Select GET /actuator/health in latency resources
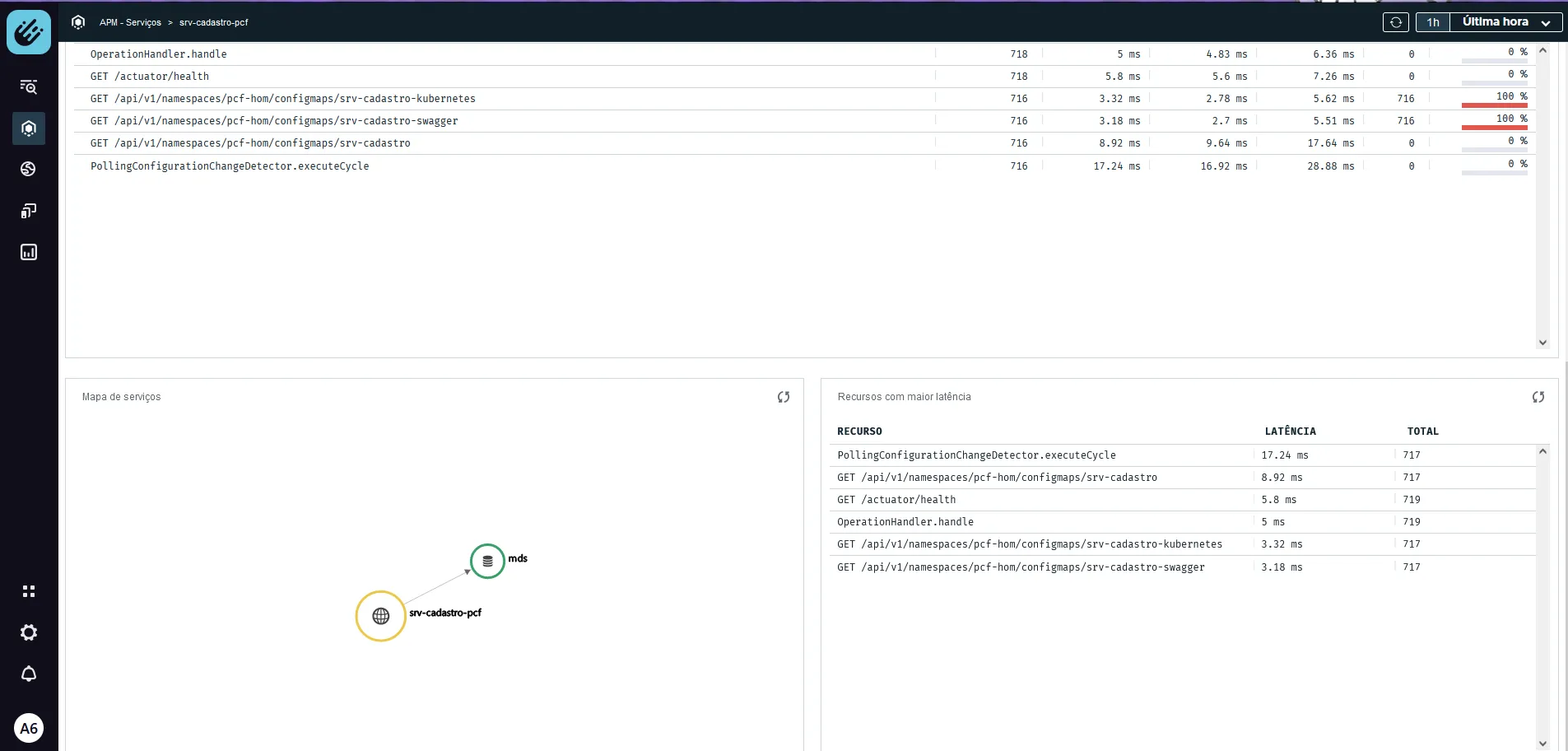The height and width of the screenshot is (751, 1568). [896, 500]
